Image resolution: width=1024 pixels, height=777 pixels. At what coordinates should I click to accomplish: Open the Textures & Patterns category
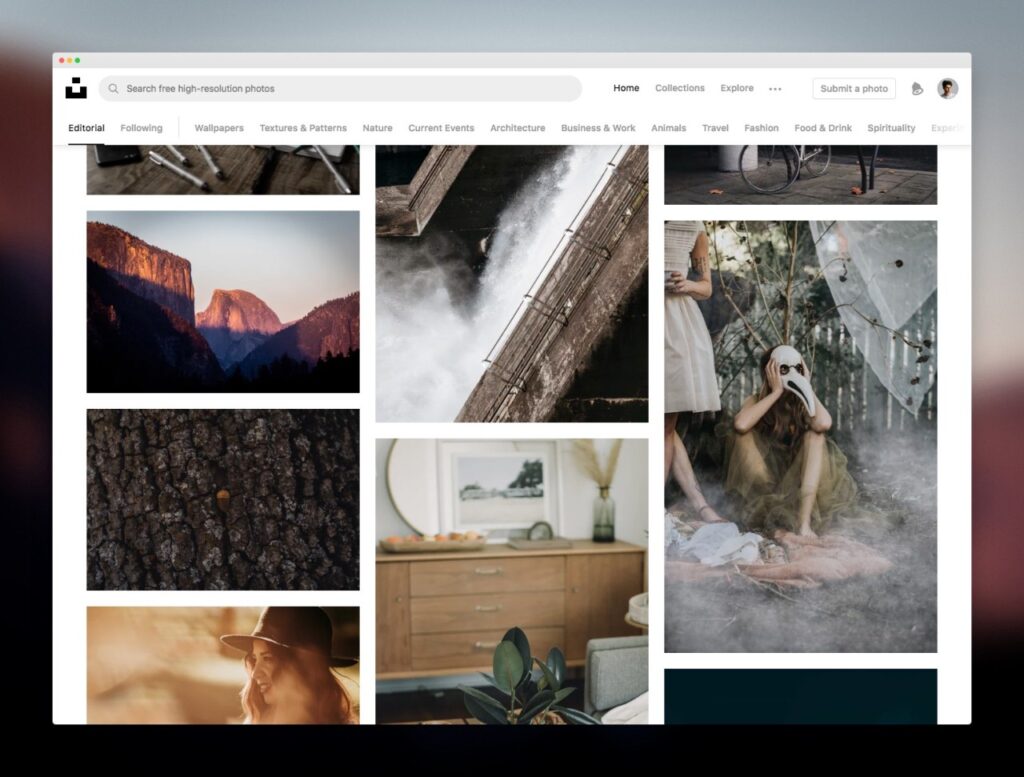click(x=303, y=128)
